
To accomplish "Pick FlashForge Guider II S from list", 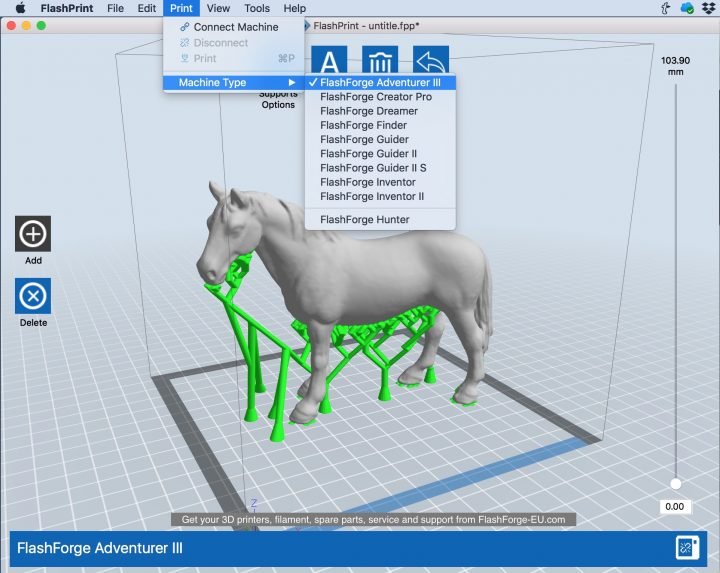I will click(x=373, y=168).
